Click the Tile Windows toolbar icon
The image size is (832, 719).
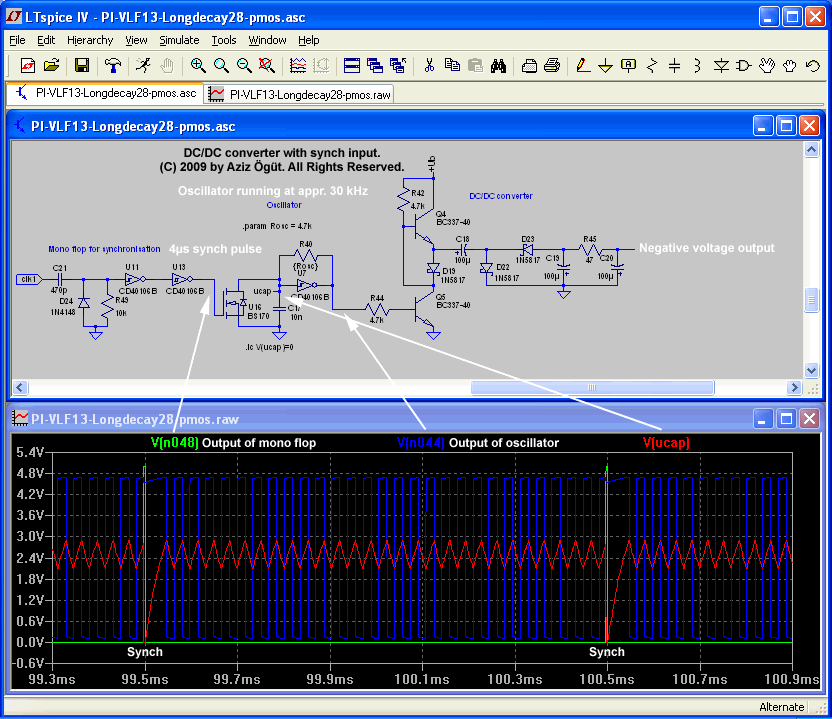coord(352,66)
